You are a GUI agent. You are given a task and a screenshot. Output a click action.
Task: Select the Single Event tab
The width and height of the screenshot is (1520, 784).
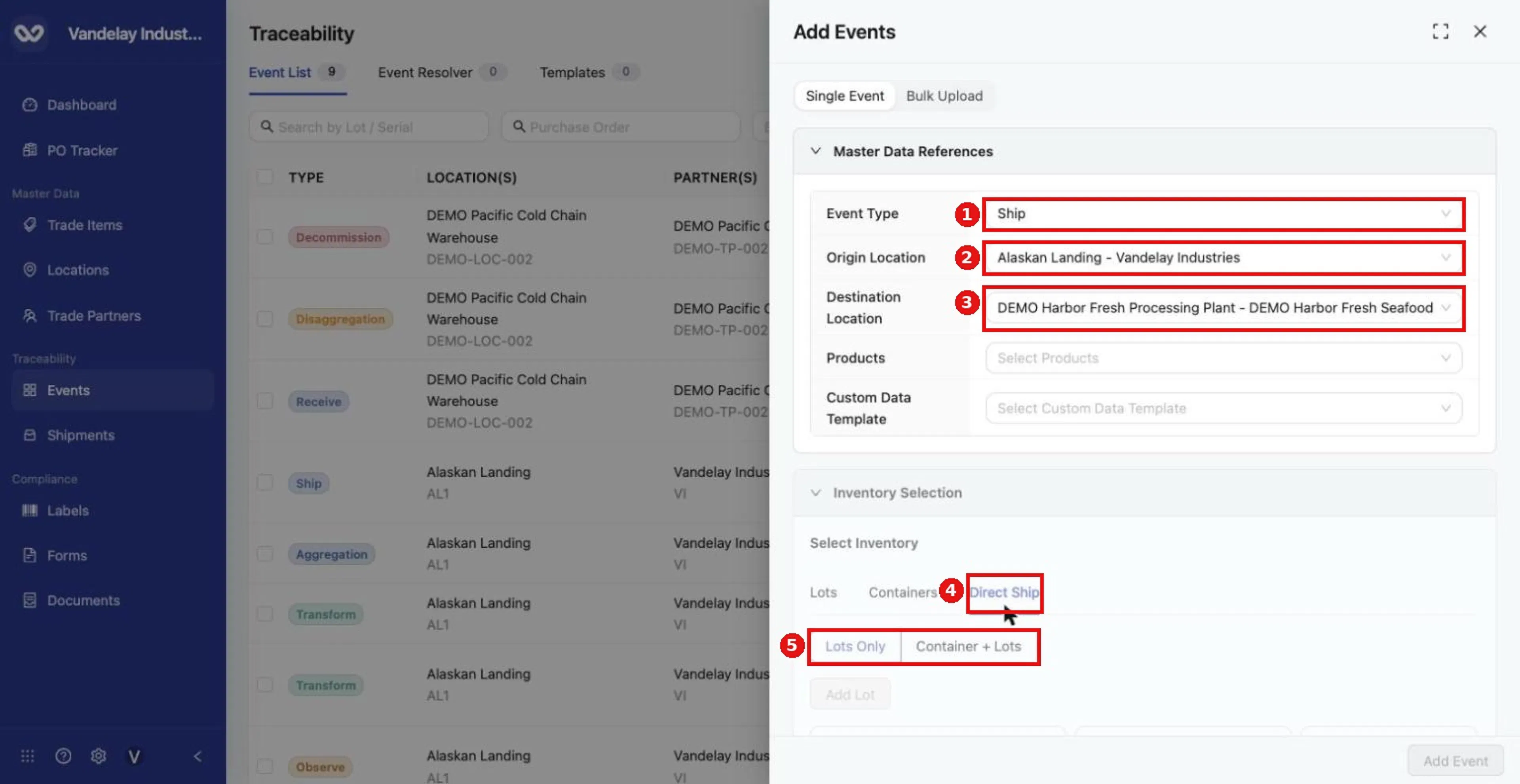click(844, 95)
